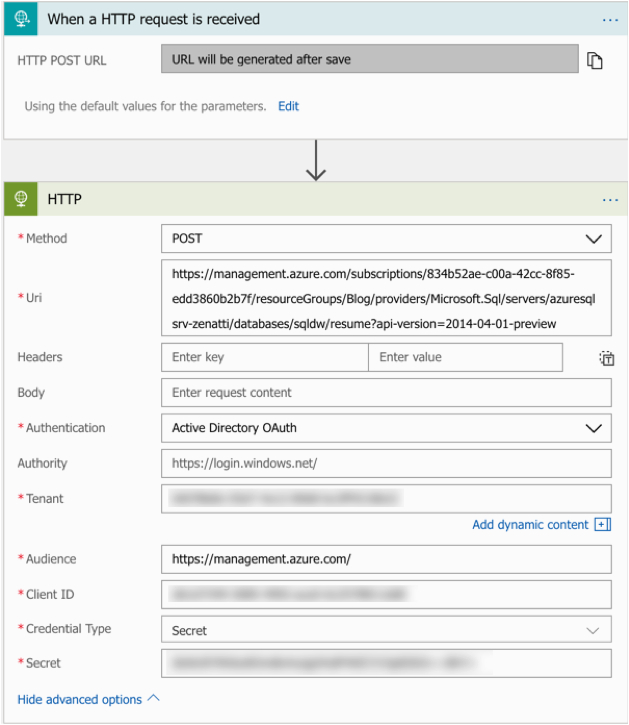
Task: Open the HTTP action ellipsis menu
Action: pyautogui.click(x=610, y=199)
